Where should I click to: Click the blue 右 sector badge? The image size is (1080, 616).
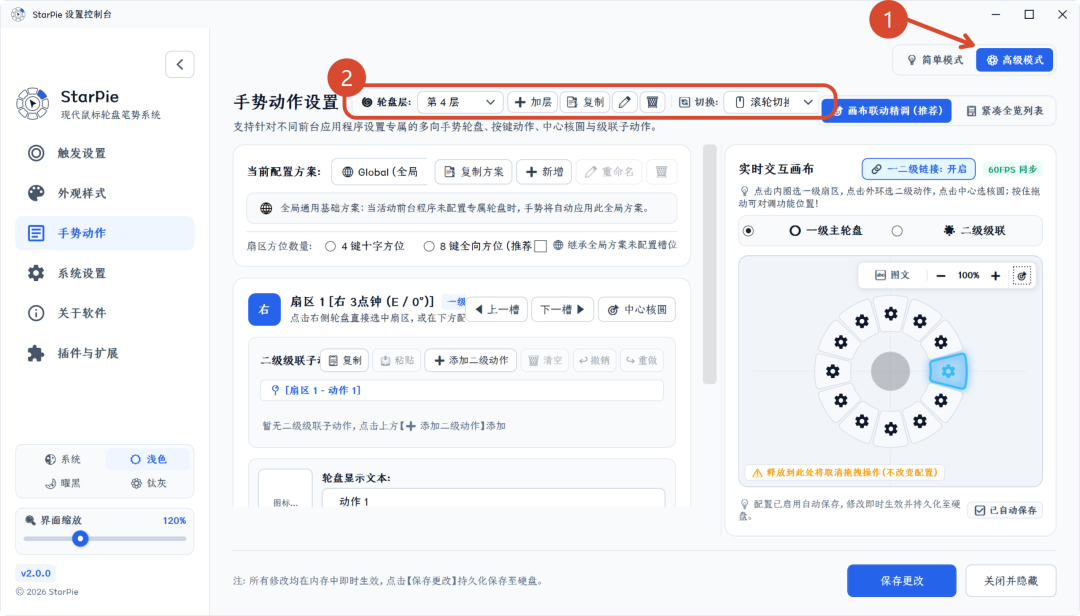click(x=264, y=309)
